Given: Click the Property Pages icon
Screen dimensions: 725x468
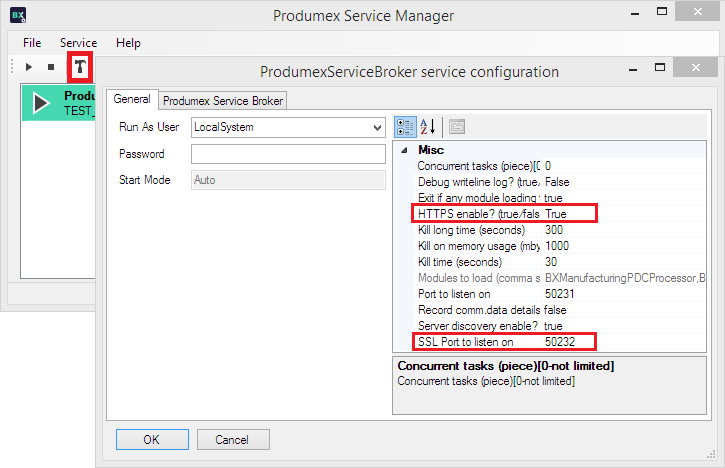Looking at the screenshot, I should pyautogui.click(x=456, y=126).
